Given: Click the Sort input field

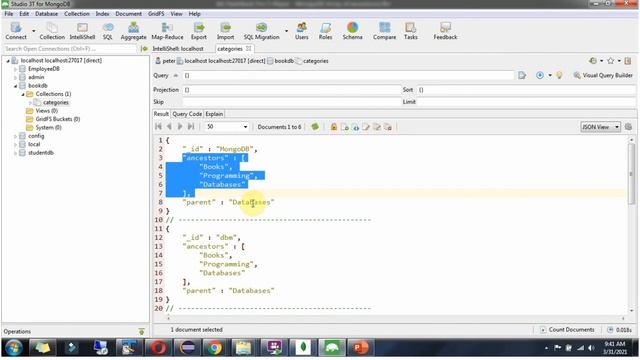Looking at the screenshot, I should (x=527, y=90).
